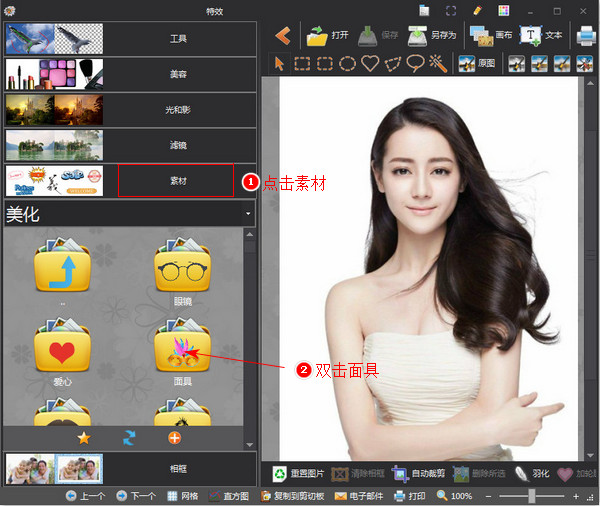
Task: Click the up-arrow parent folder
Action: coord(62,265)
